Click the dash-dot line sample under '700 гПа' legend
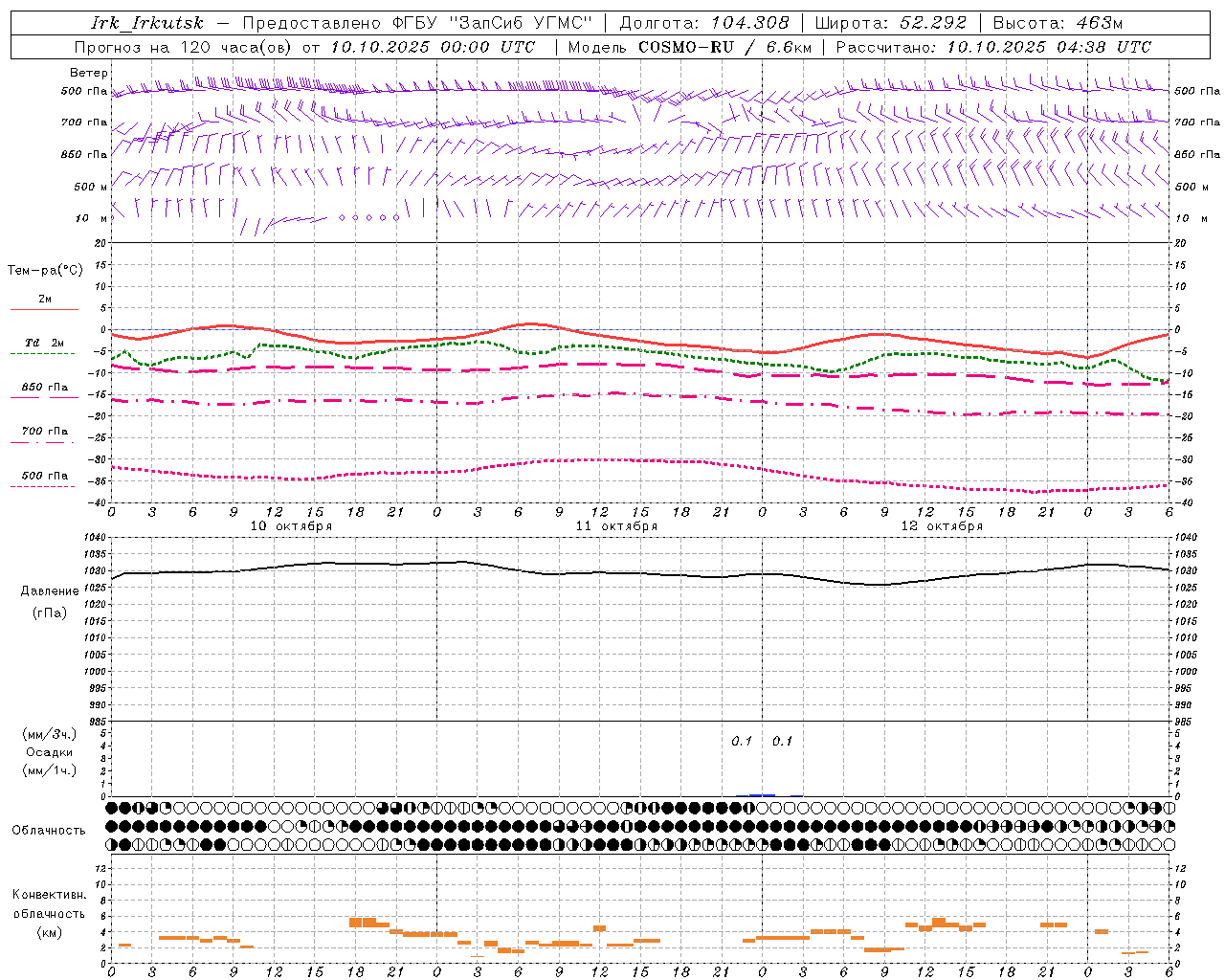Viewport: 1225px width, 980px height. (42, 442)
